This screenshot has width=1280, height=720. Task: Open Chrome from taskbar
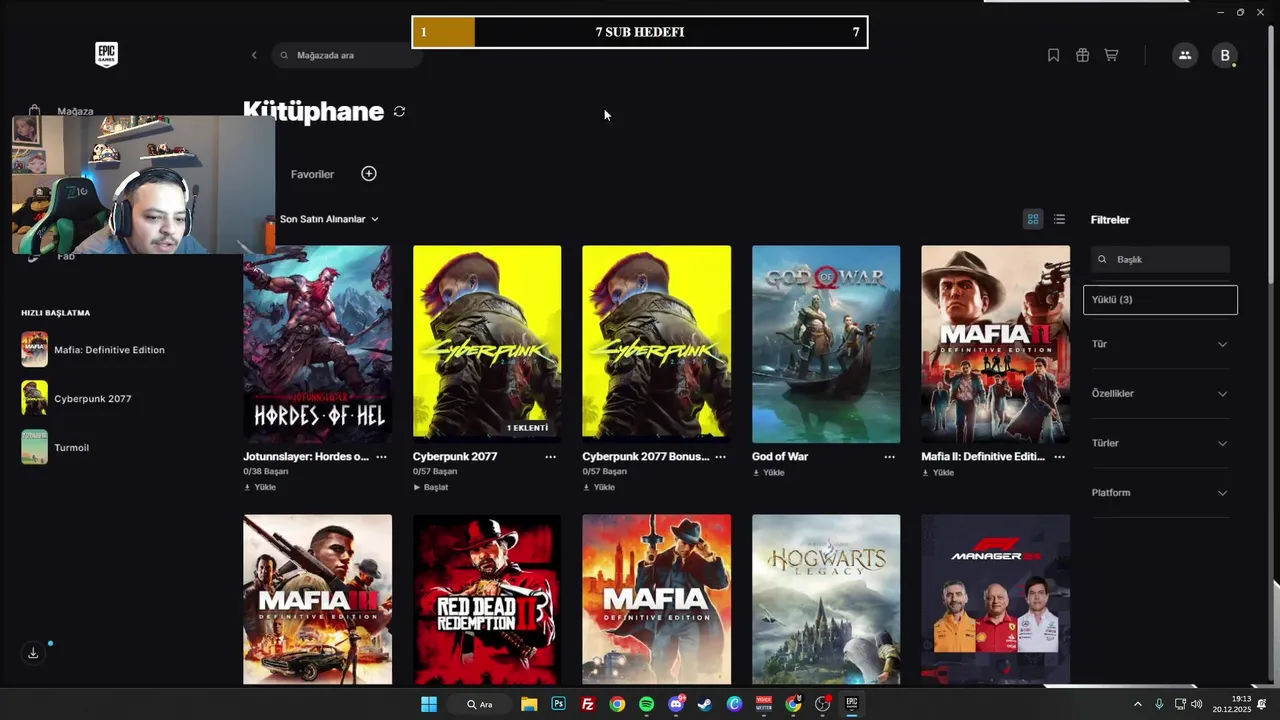tap(617, 704)
